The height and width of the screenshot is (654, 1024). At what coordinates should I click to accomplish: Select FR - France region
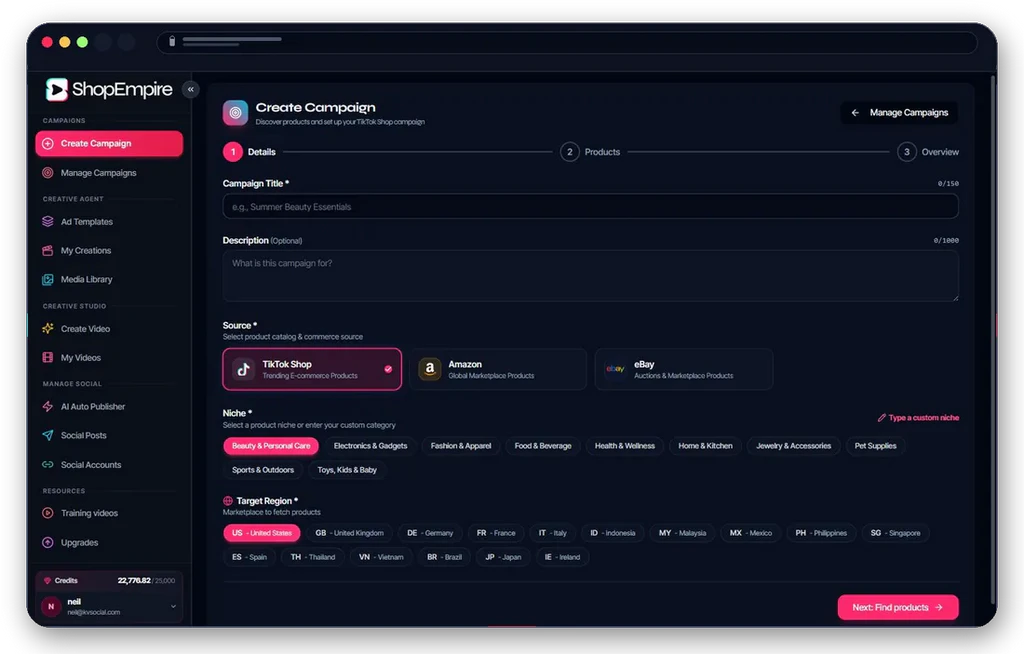point(496,533)
